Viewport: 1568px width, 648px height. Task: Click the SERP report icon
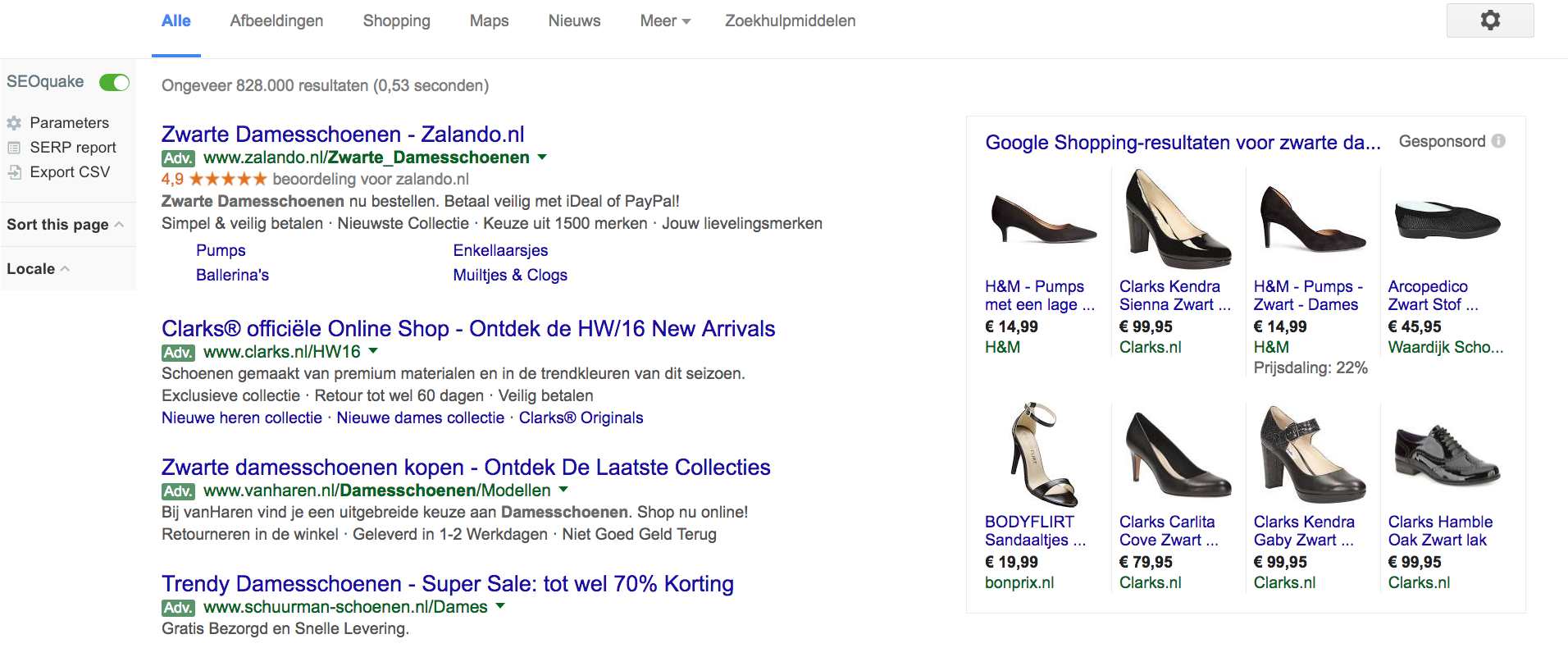click(14, 148)
